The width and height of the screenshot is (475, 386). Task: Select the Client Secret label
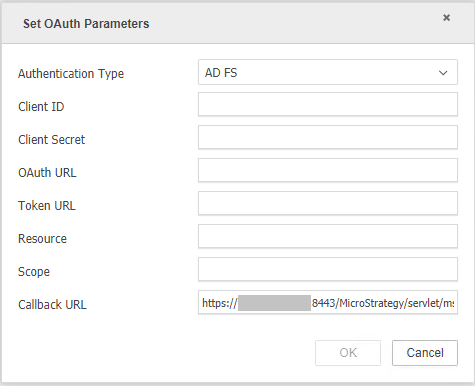pyautogui.click(x=51, y=140)
